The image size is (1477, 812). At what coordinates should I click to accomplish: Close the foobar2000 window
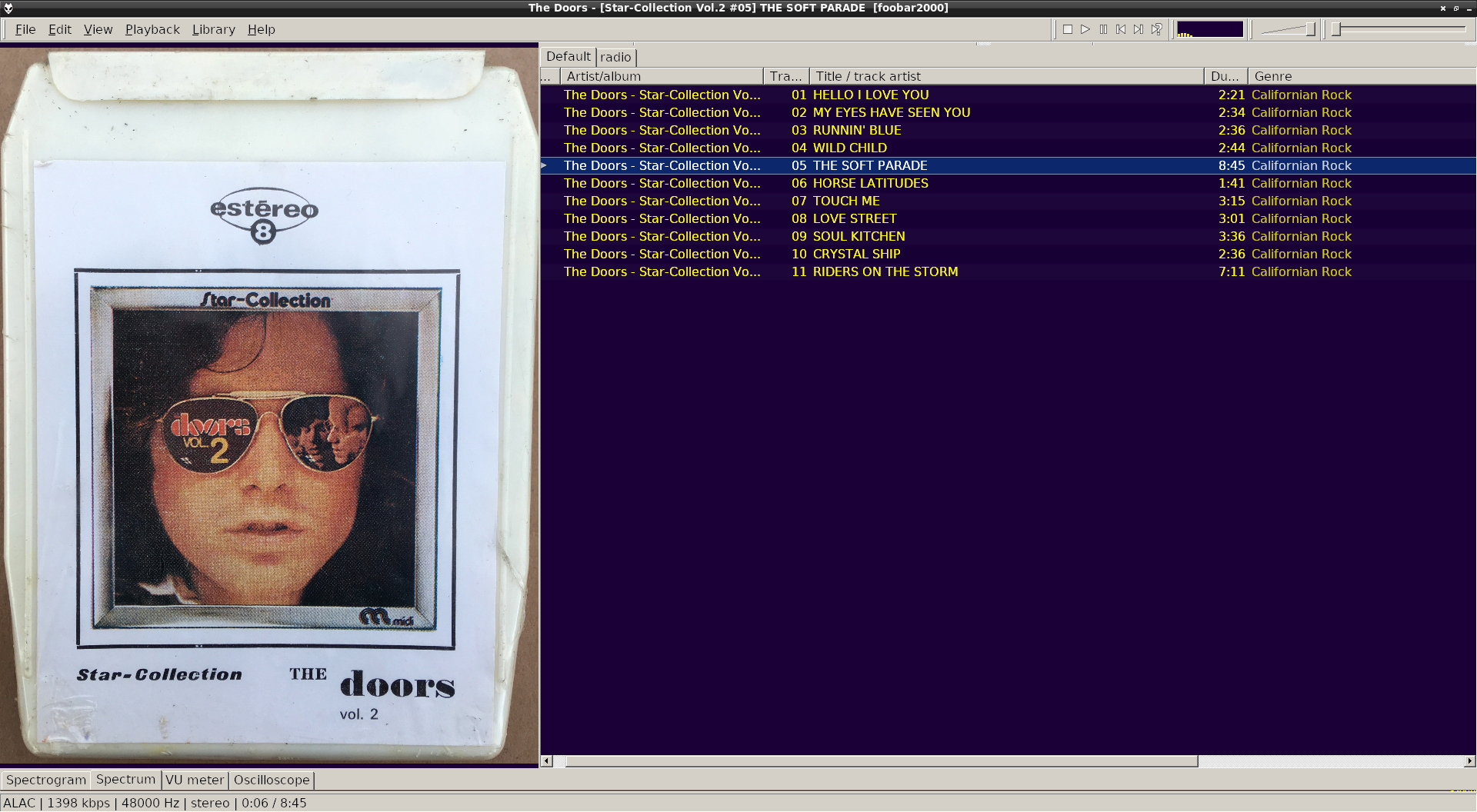pyautogui.click(x=1443, y=8)
